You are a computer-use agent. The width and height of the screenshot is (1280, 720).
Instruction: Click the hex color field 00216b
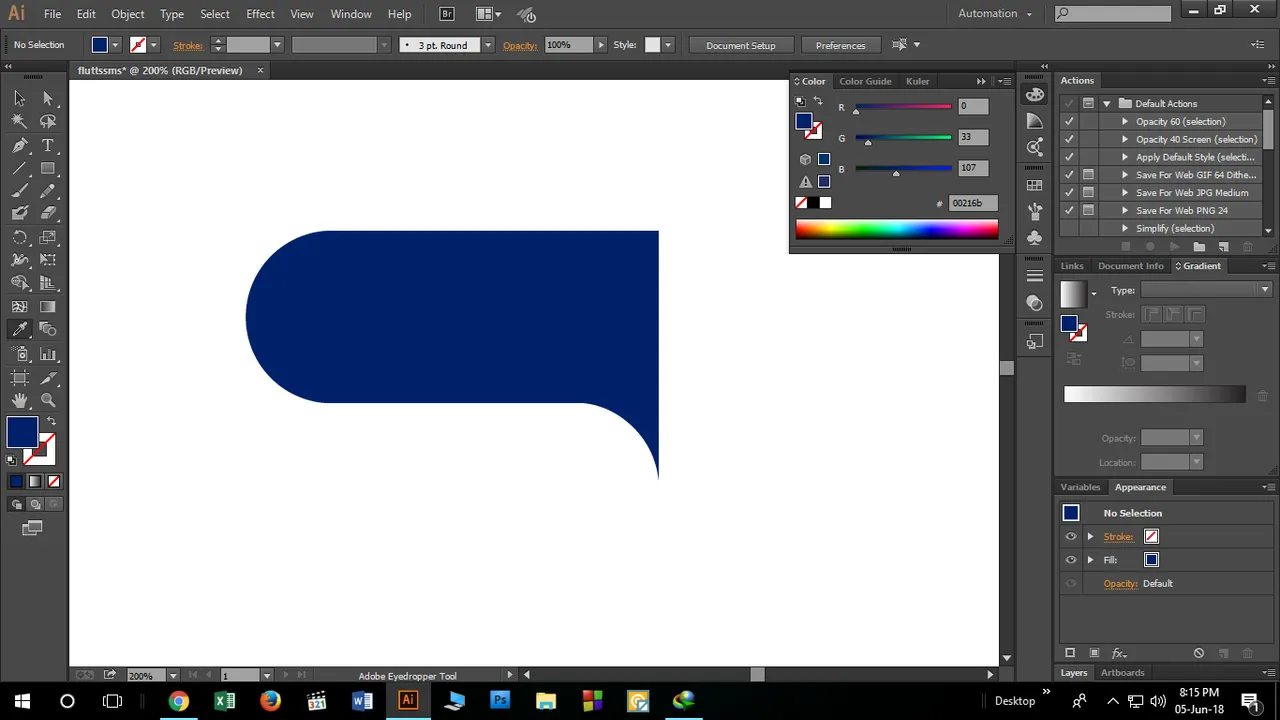click(x=972, y=203)
